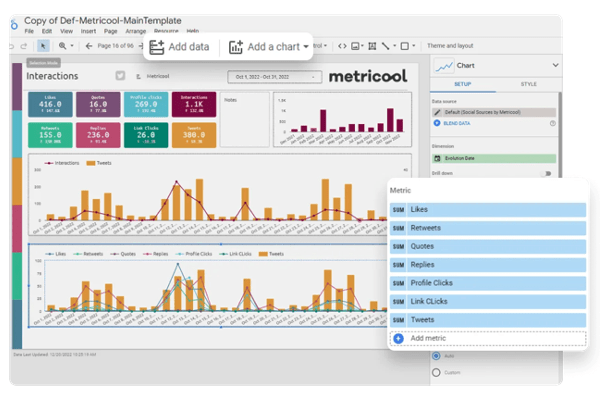Insert an image with the toolbar icon

pos(355,46)
